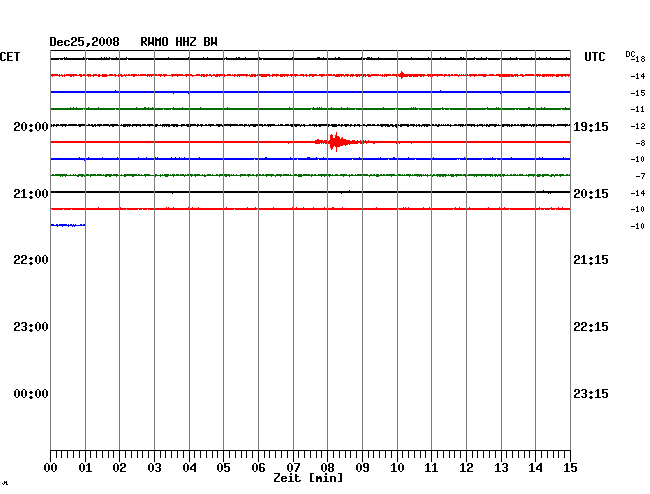
Task: Click the Zeit [min] axis title
Action: [x=308, y=478]
